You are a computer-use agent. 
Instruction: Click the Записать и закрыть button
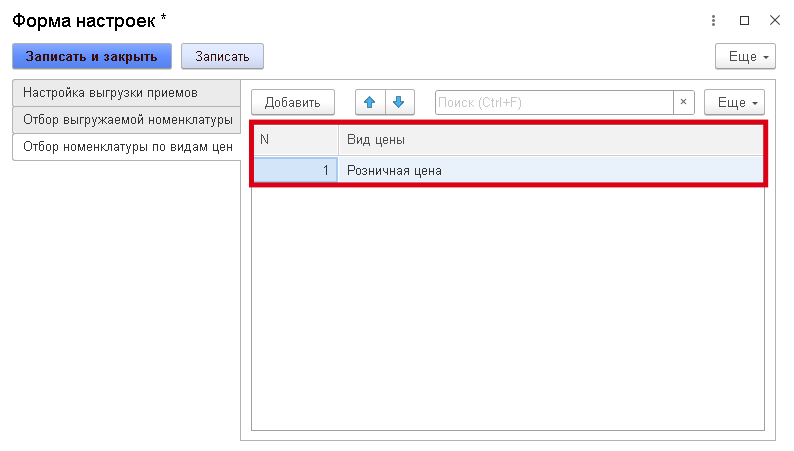[x=92, y=56]
